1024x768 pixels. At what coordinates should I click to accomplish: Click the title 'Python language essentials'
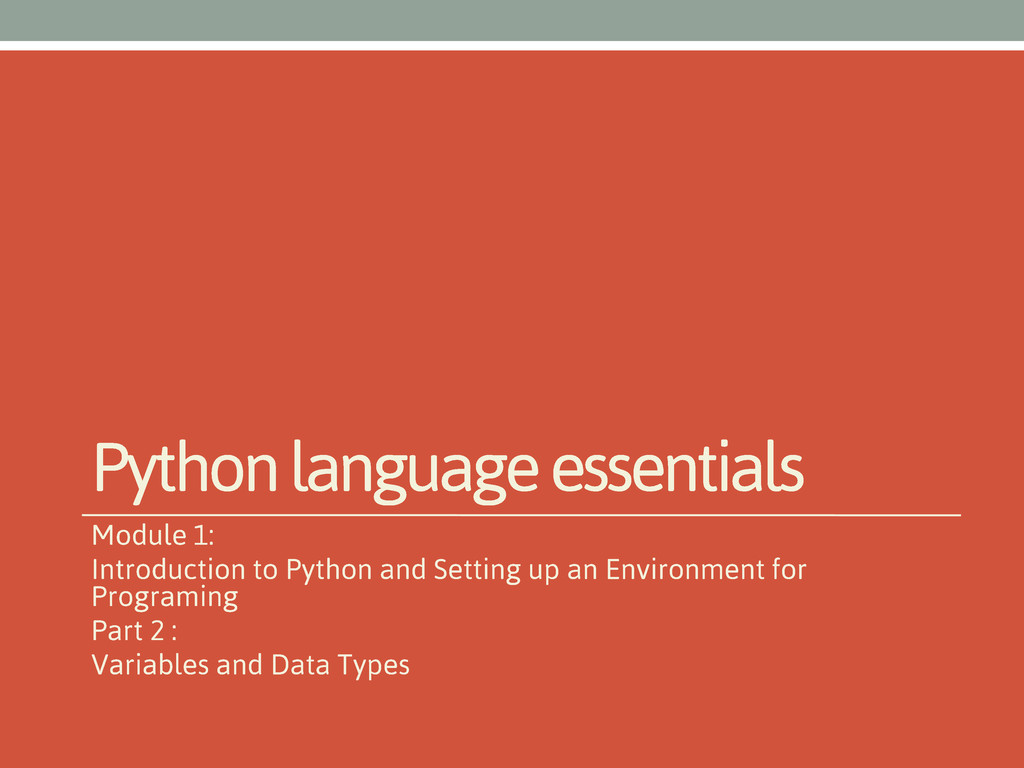tap(449, 472)
